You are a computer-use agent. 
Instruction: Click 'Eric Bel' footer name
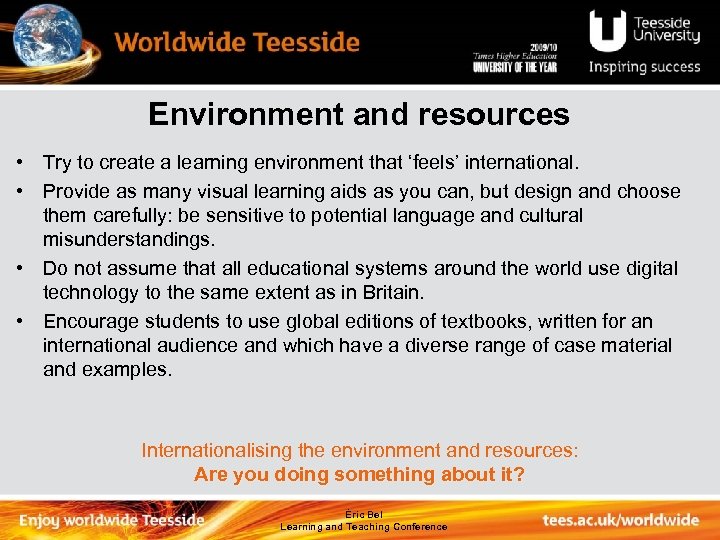(364, 514)
